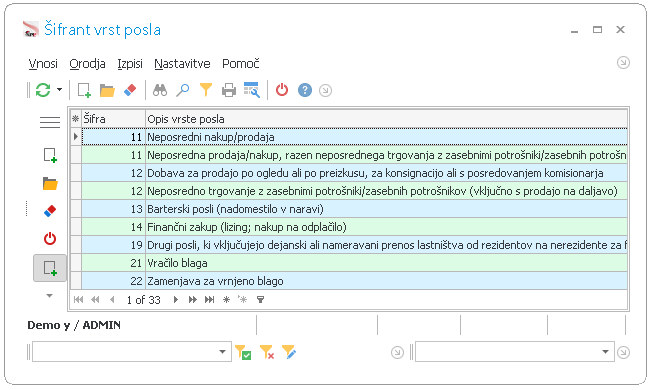Expand the side panel down arrow
The height and width of the screenshot is (390, 650).
click(49, 296)
